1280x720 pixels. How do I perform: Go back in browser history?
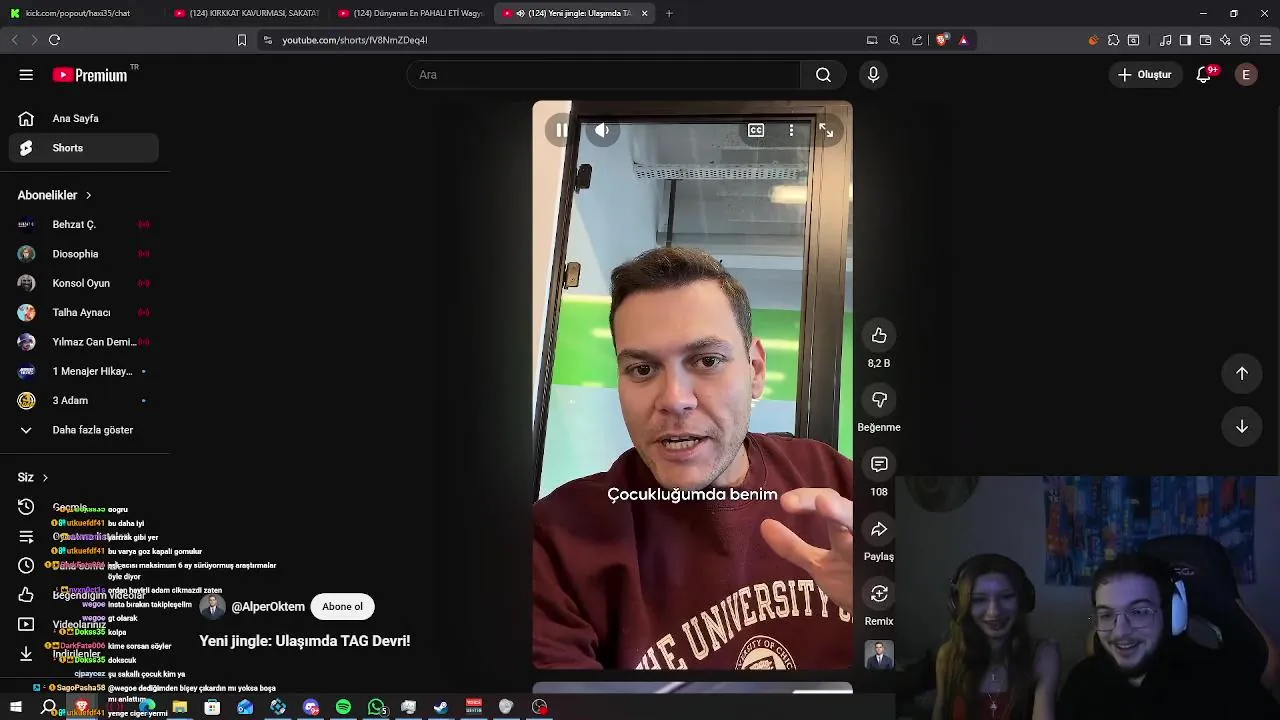click(x=14, y=40)
